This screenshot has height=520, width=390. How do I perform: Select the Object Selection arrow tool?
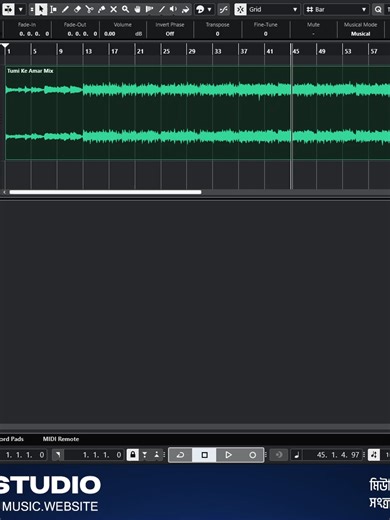tap(41, 9)
